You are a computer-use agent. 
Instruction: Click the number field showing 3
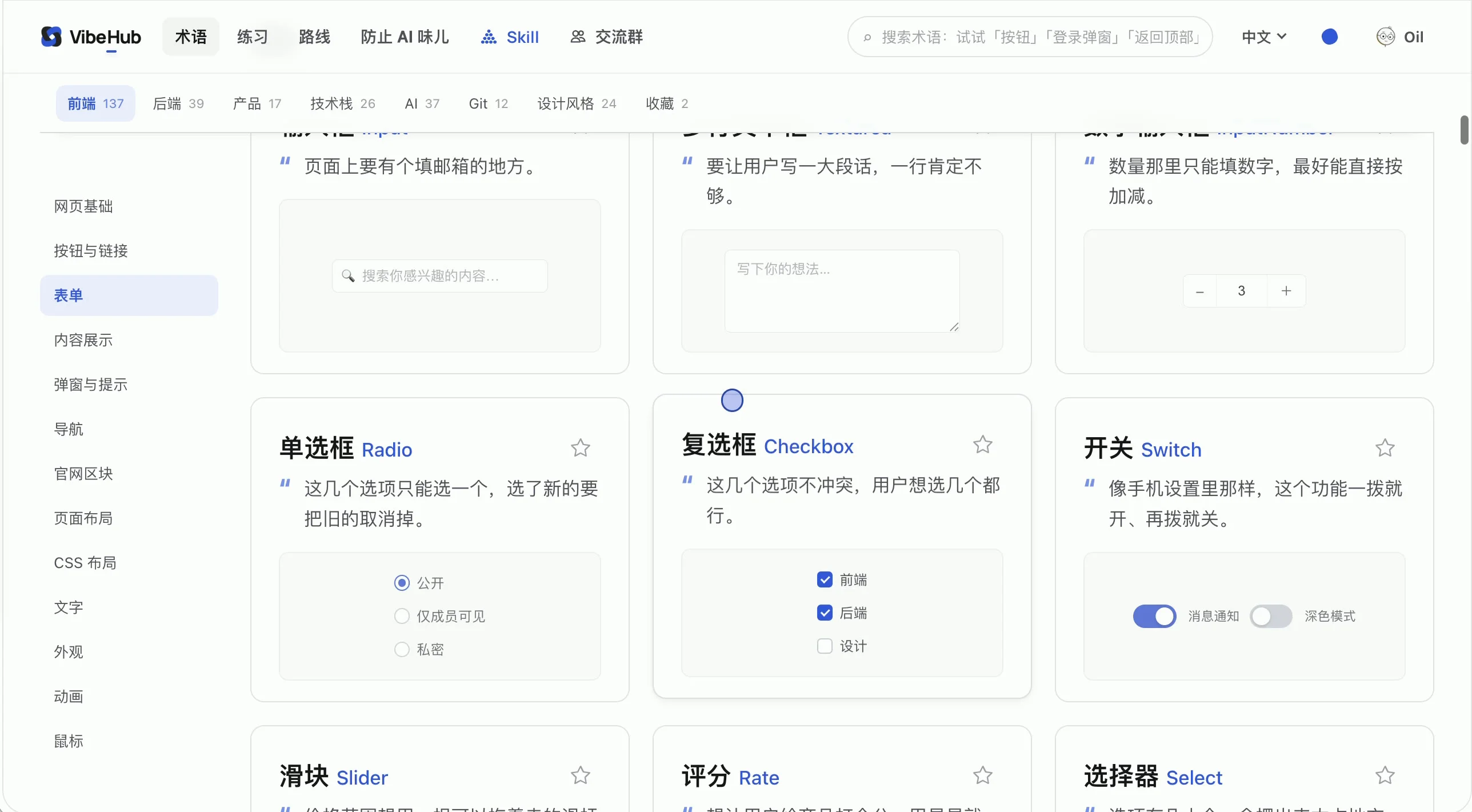tap(1242, 291)
